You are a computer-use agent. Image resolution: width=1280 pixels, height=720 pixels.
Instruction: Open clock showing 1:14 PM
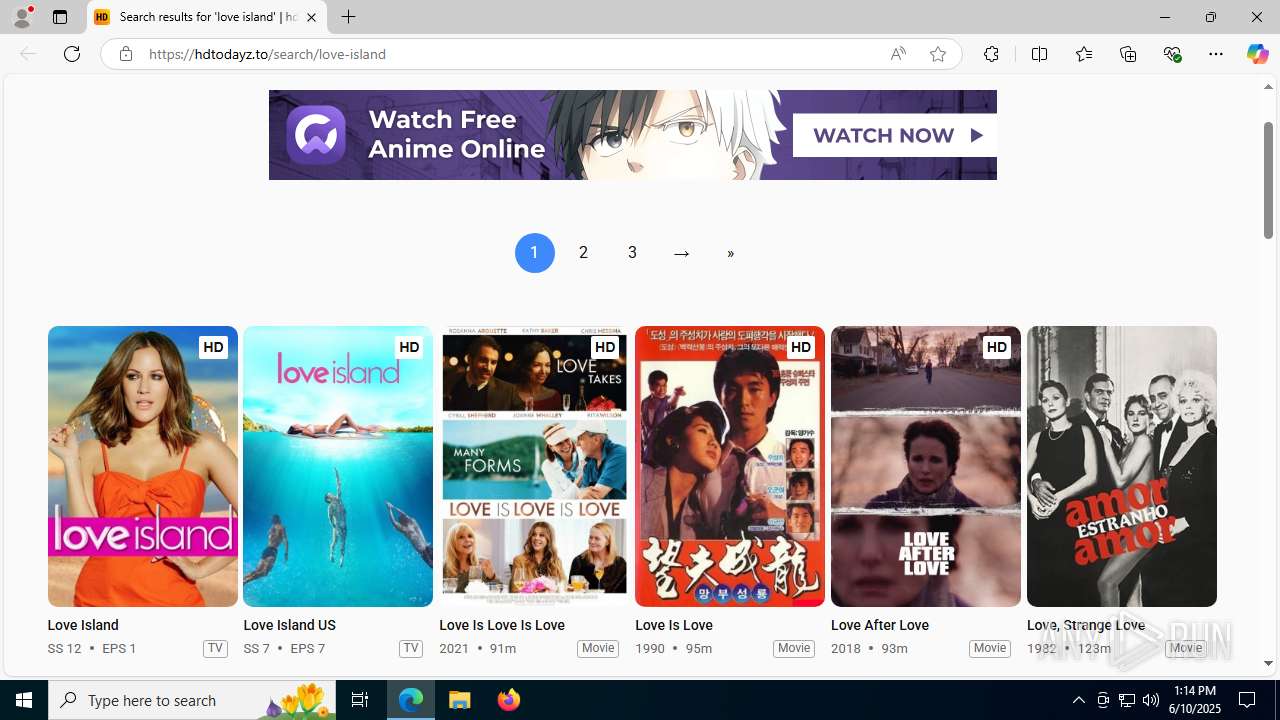[x=1193, y=700]
